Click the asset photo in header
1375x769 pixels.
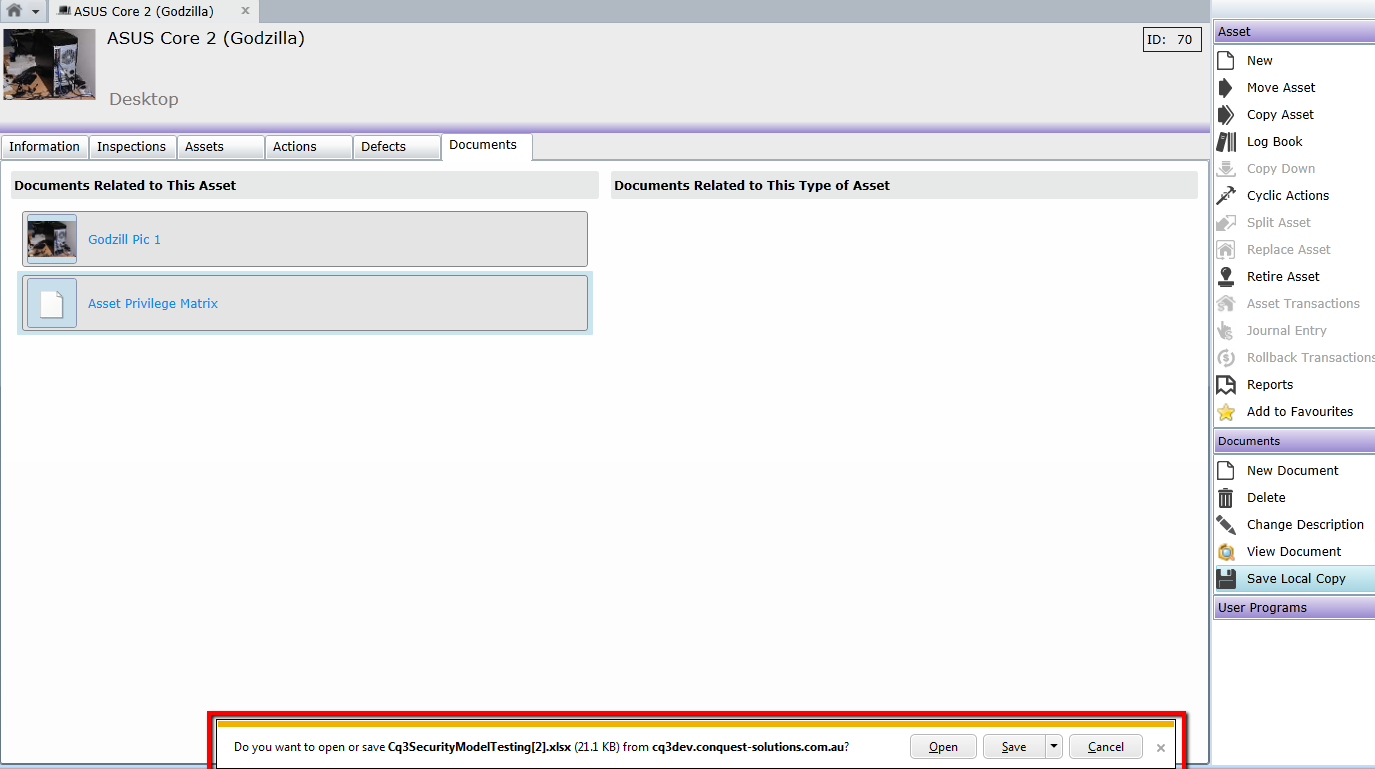coord(49,64)
